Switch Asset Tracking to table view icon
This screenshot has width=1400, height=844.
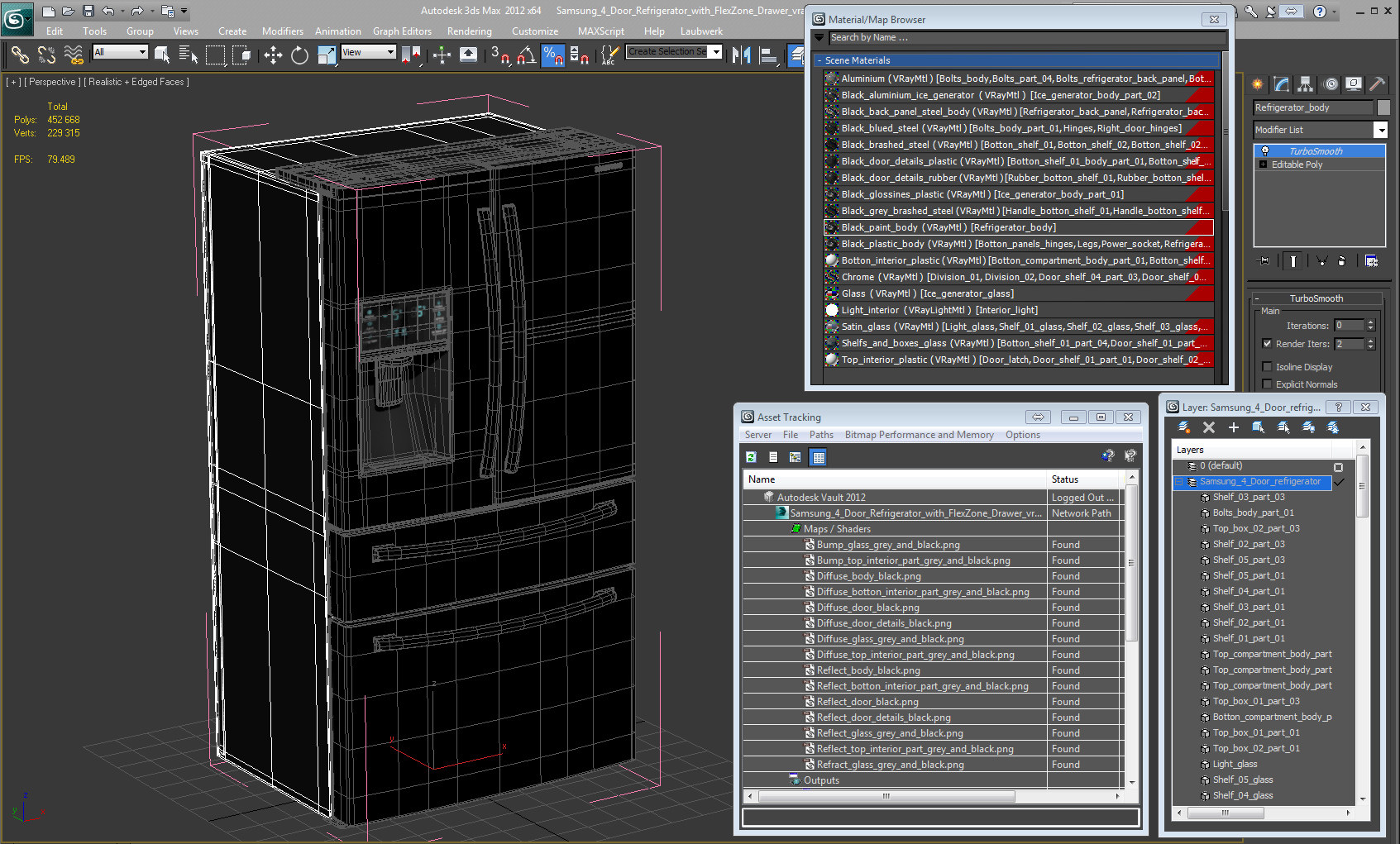coord(818,457)
